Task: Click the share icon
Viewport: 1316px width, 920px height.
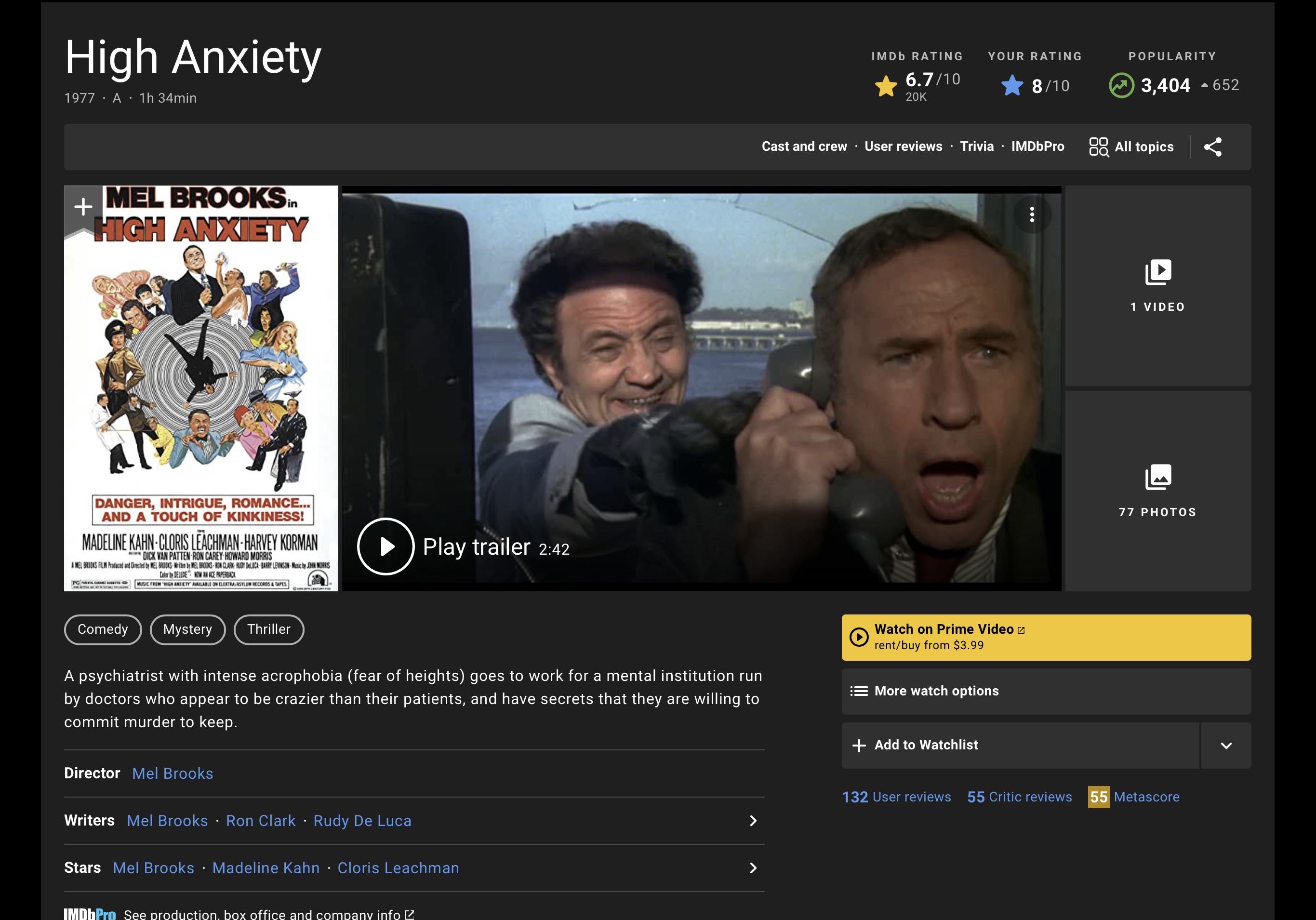Action: (x=1212, y=147)
